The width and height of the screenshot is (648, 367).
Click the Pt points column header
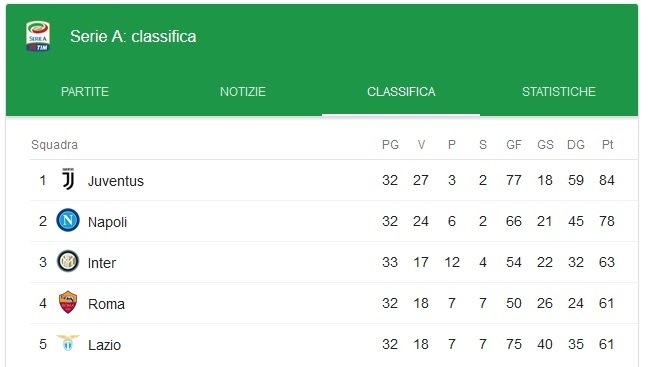607,145
